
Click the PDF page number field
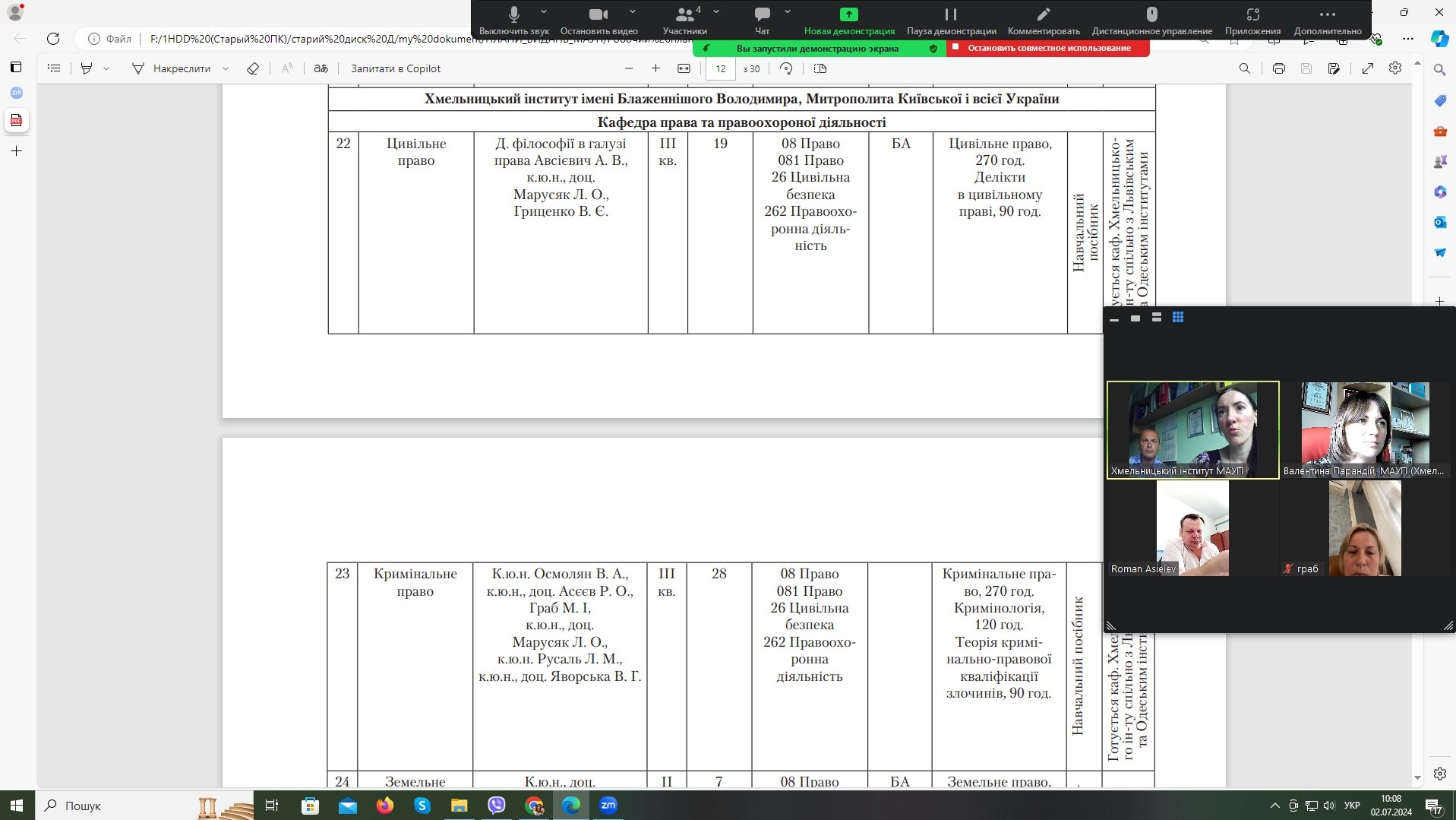click(x=720, y=68)
